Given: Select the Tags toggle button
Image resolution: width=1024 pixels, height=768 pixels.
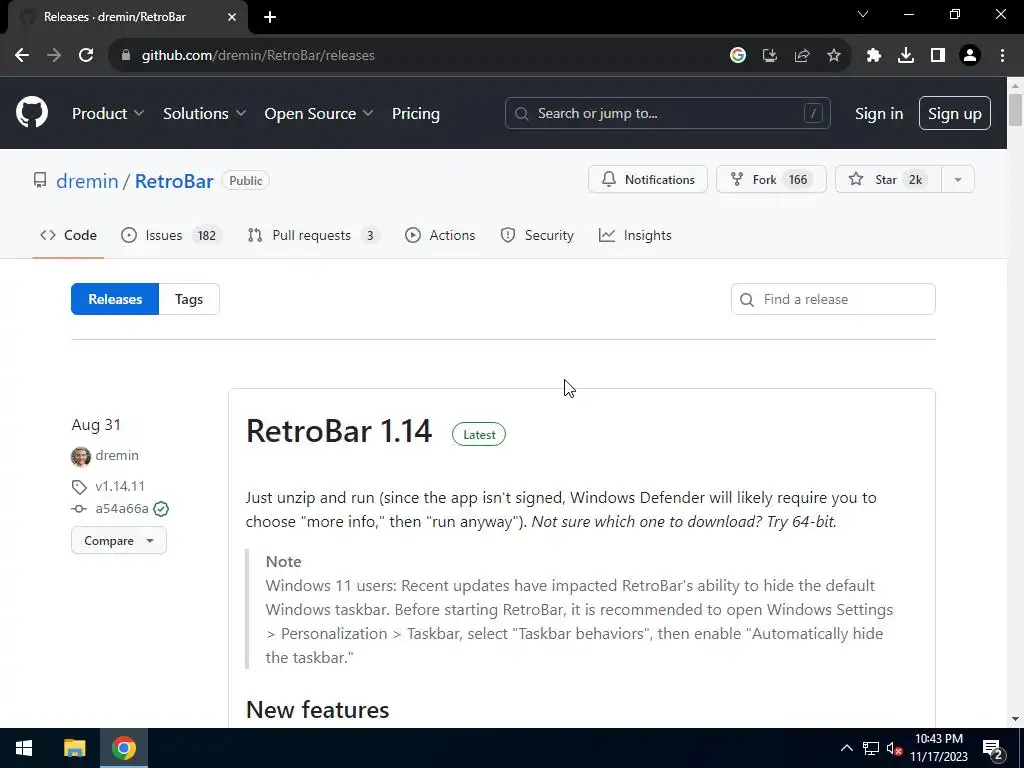Looking at the screenshot, I should (x=189, y=299).
